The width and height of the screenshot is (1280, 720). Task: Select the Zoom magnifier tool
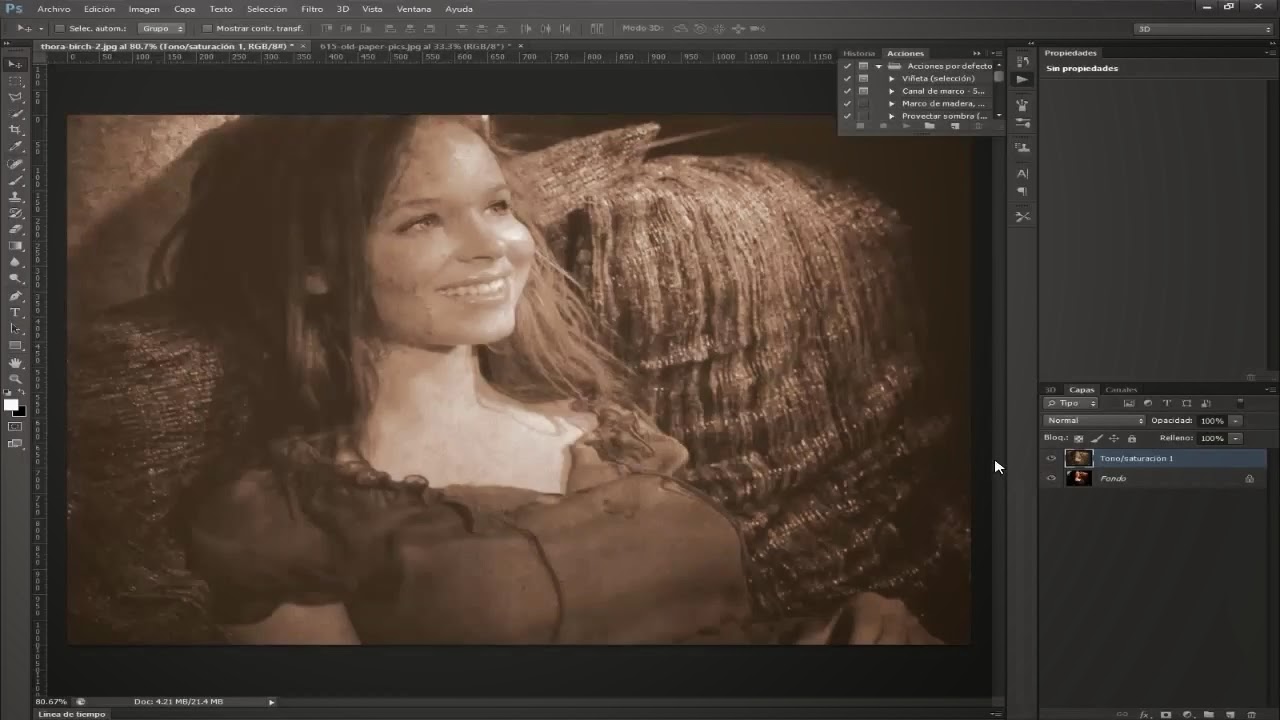click(x=15, y=379)
